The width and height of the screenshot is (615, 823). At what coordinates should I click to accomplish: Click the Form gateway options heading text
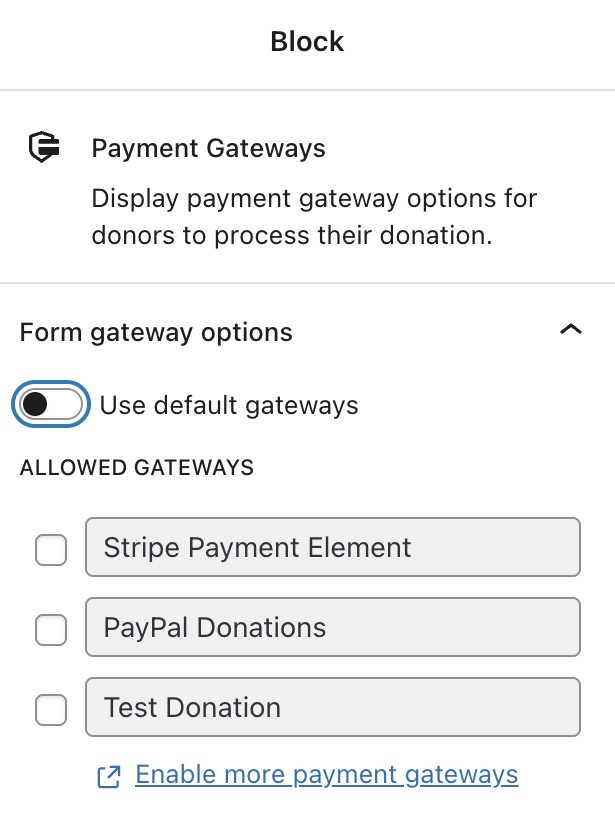(156, 332)
